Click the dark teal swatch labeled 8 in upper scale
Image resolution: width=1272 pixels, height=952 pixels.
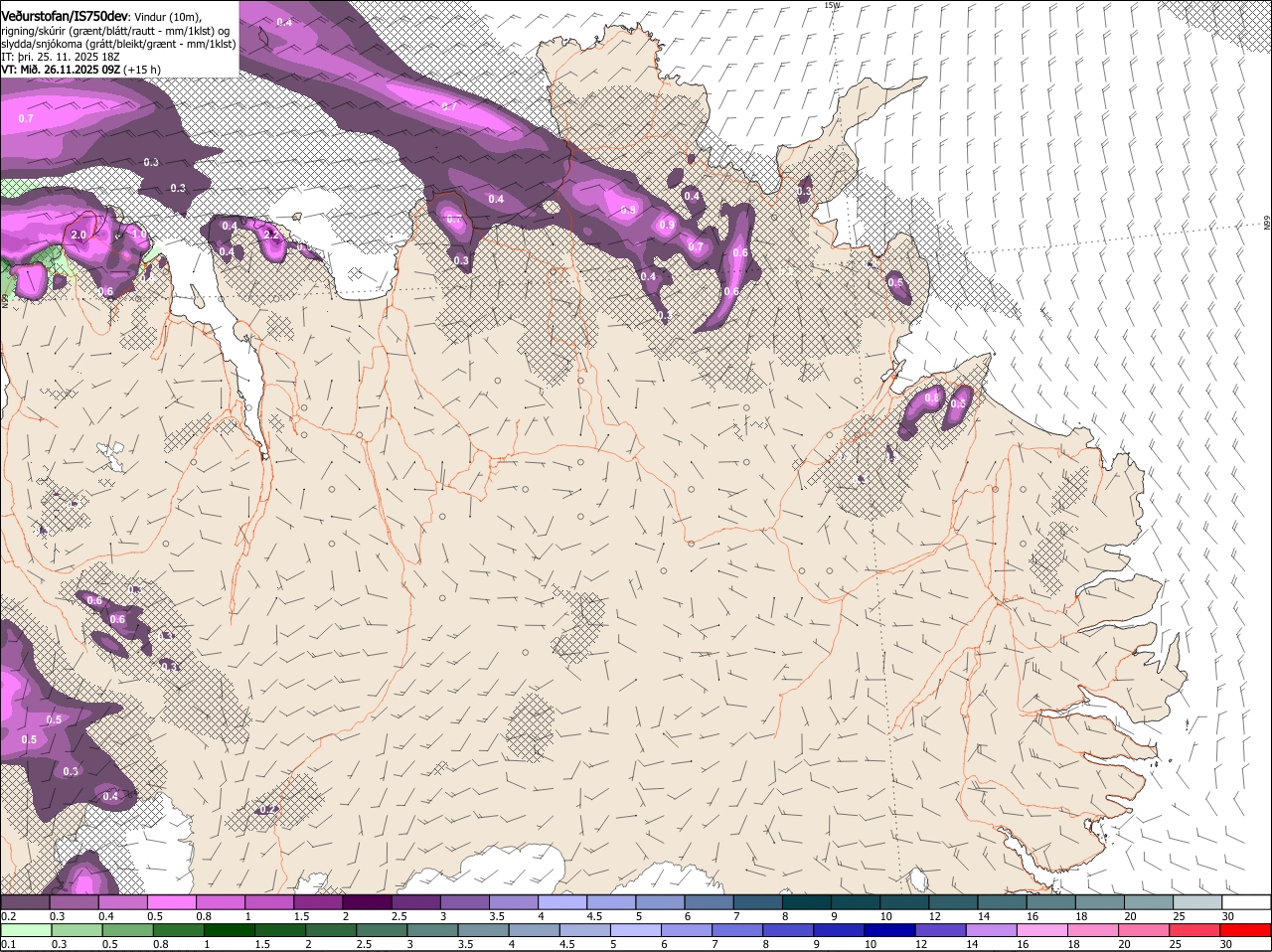(808, 902)
